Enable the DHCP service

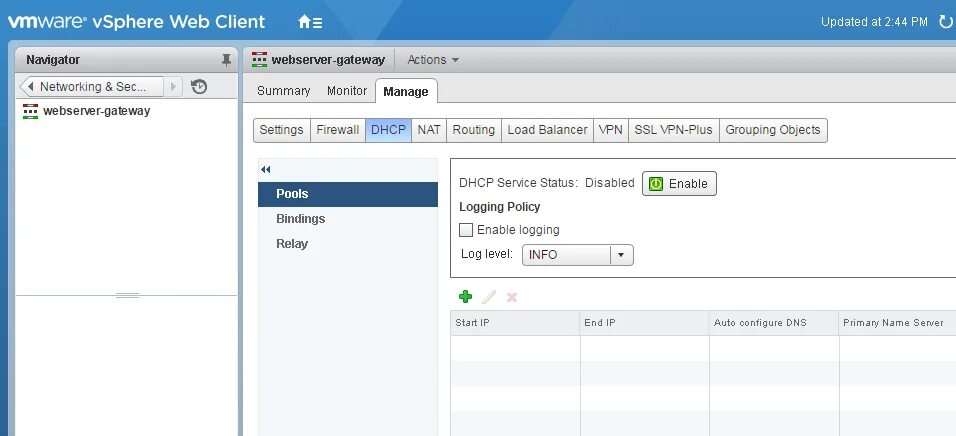click(679, 184)
